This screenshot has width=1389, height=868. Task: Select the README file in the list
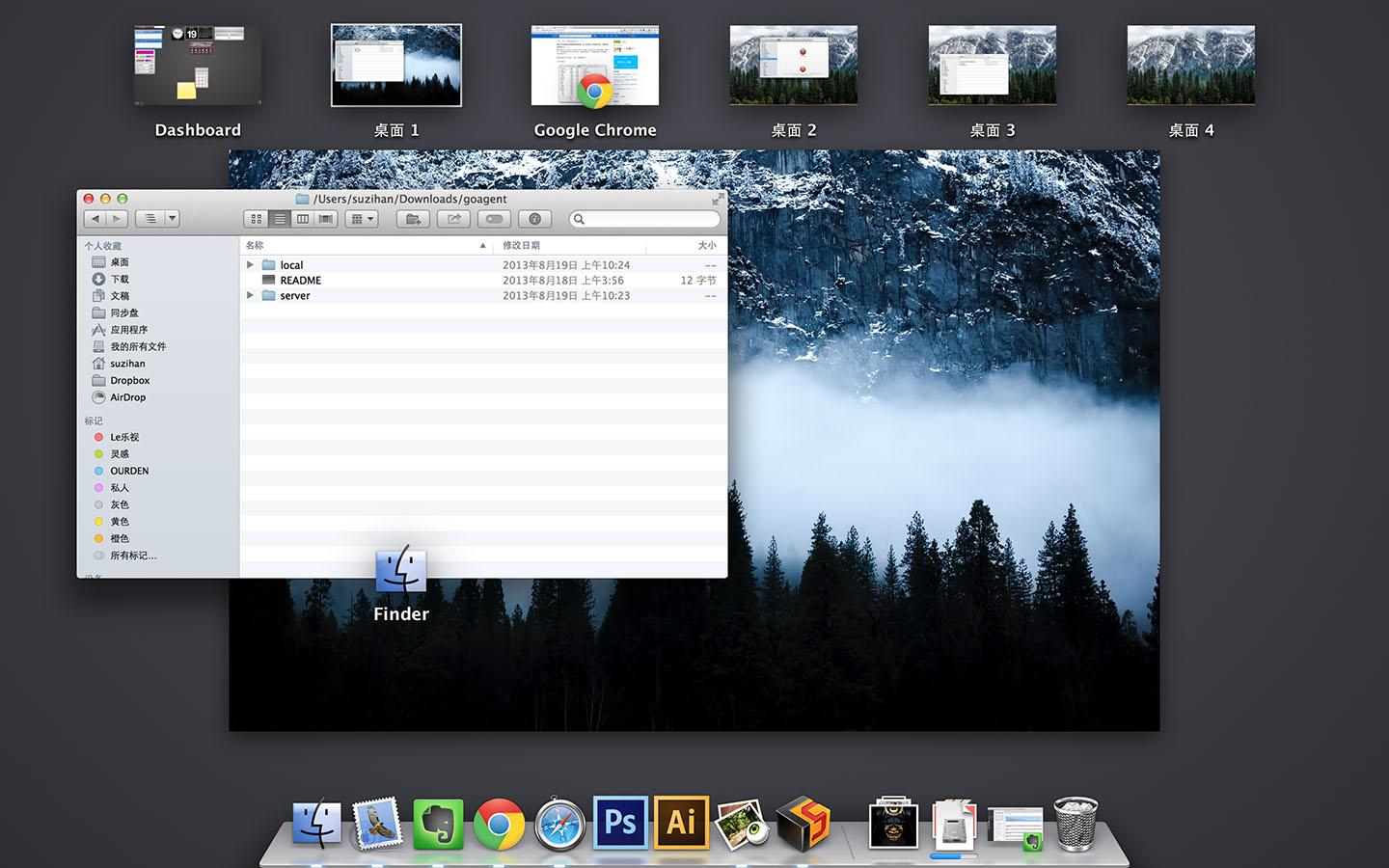tap(299, 280)
